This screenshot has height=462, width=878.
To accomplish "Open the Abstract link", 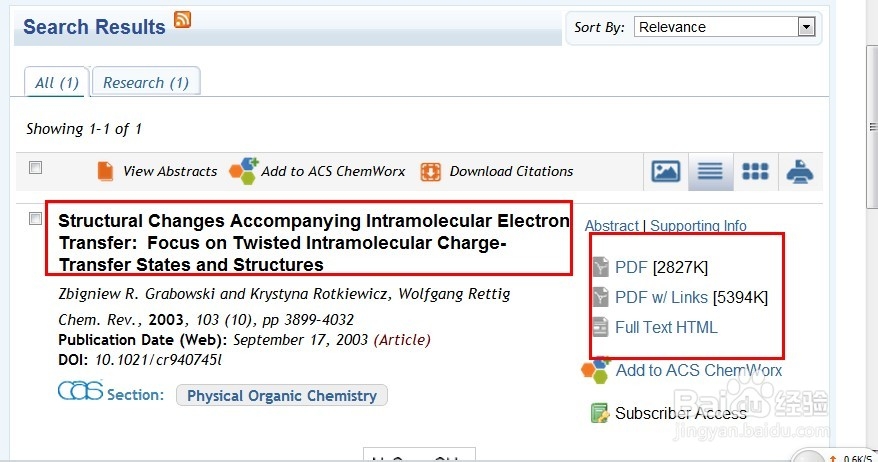I will [612, 226].
